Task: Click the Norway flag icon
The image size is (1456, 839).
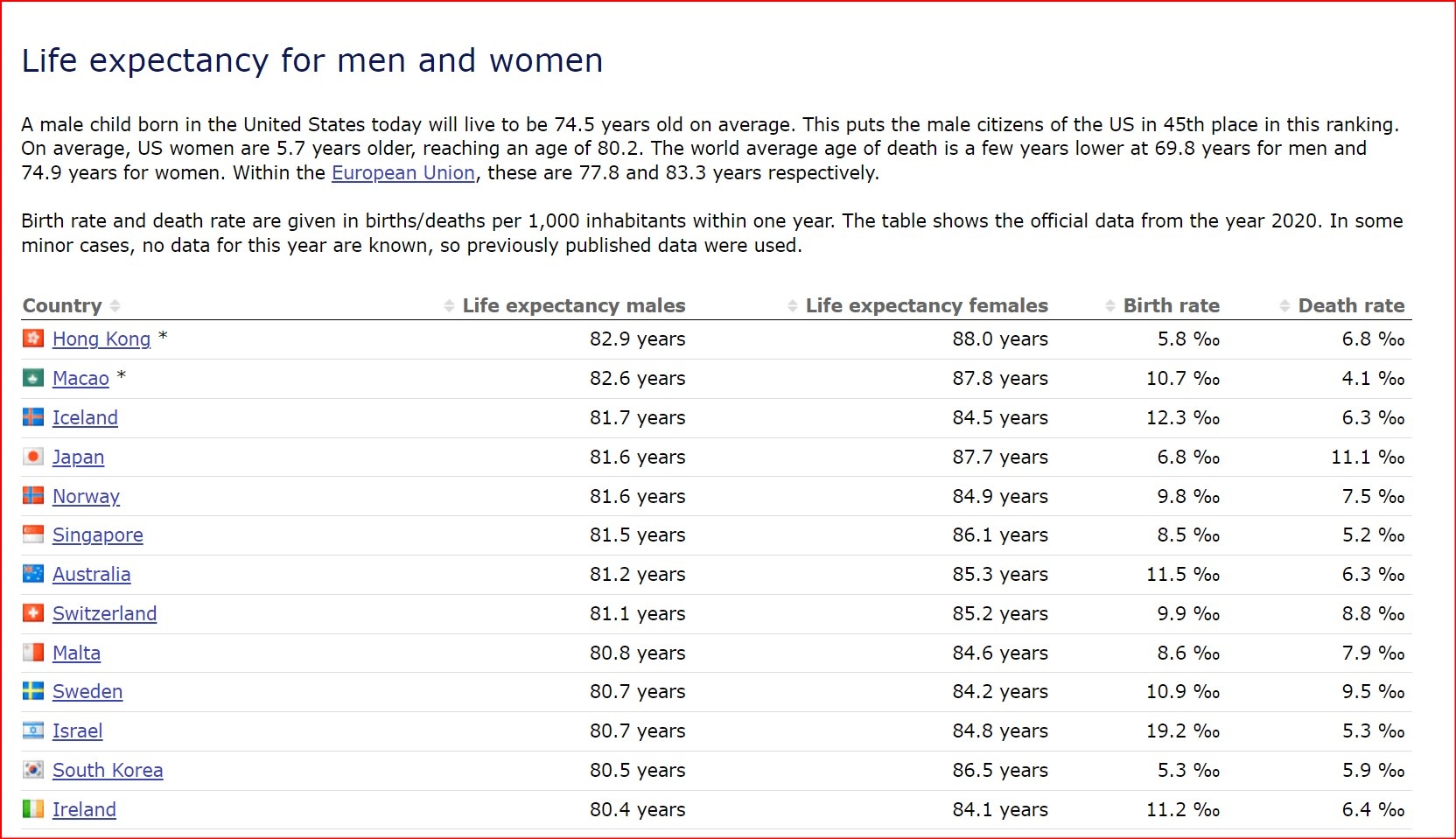Action: point(33,496)
